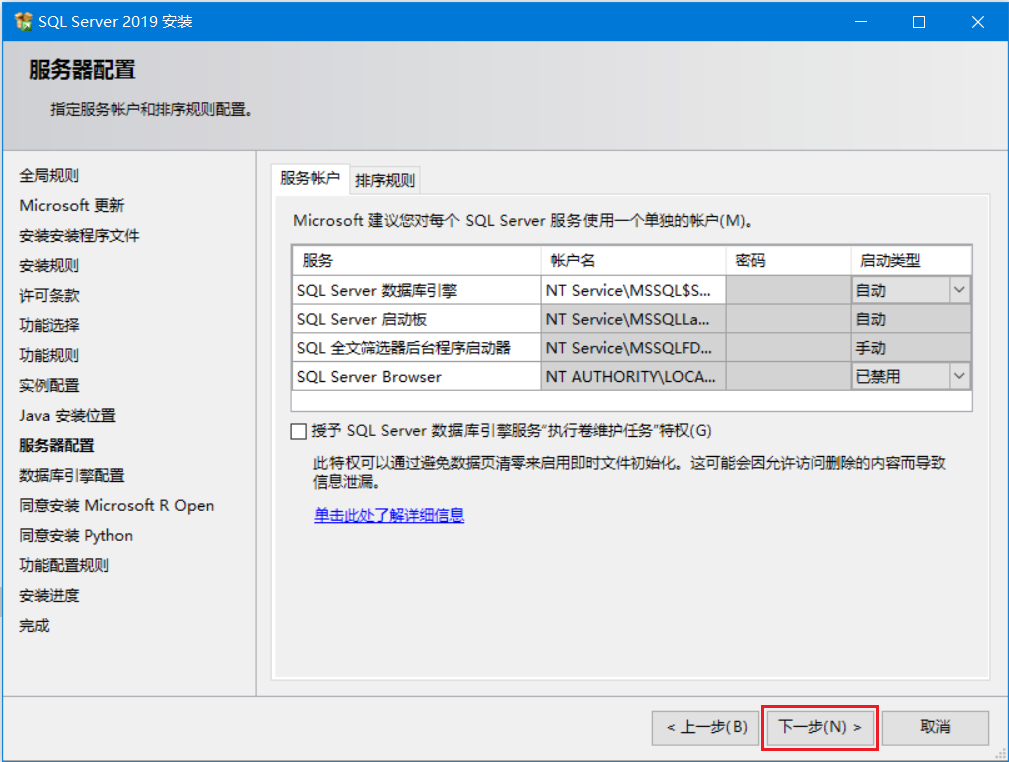Select 同意安装 Microsoft R Open step
Viewport: 1009px width, 762px height.
(x=116, y=505)
